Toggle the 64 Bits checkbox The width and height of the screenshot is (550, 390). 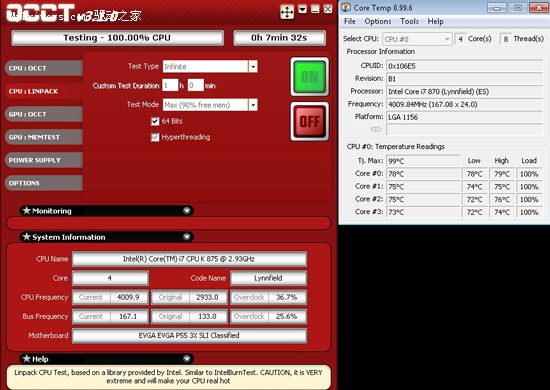point(155,121)
